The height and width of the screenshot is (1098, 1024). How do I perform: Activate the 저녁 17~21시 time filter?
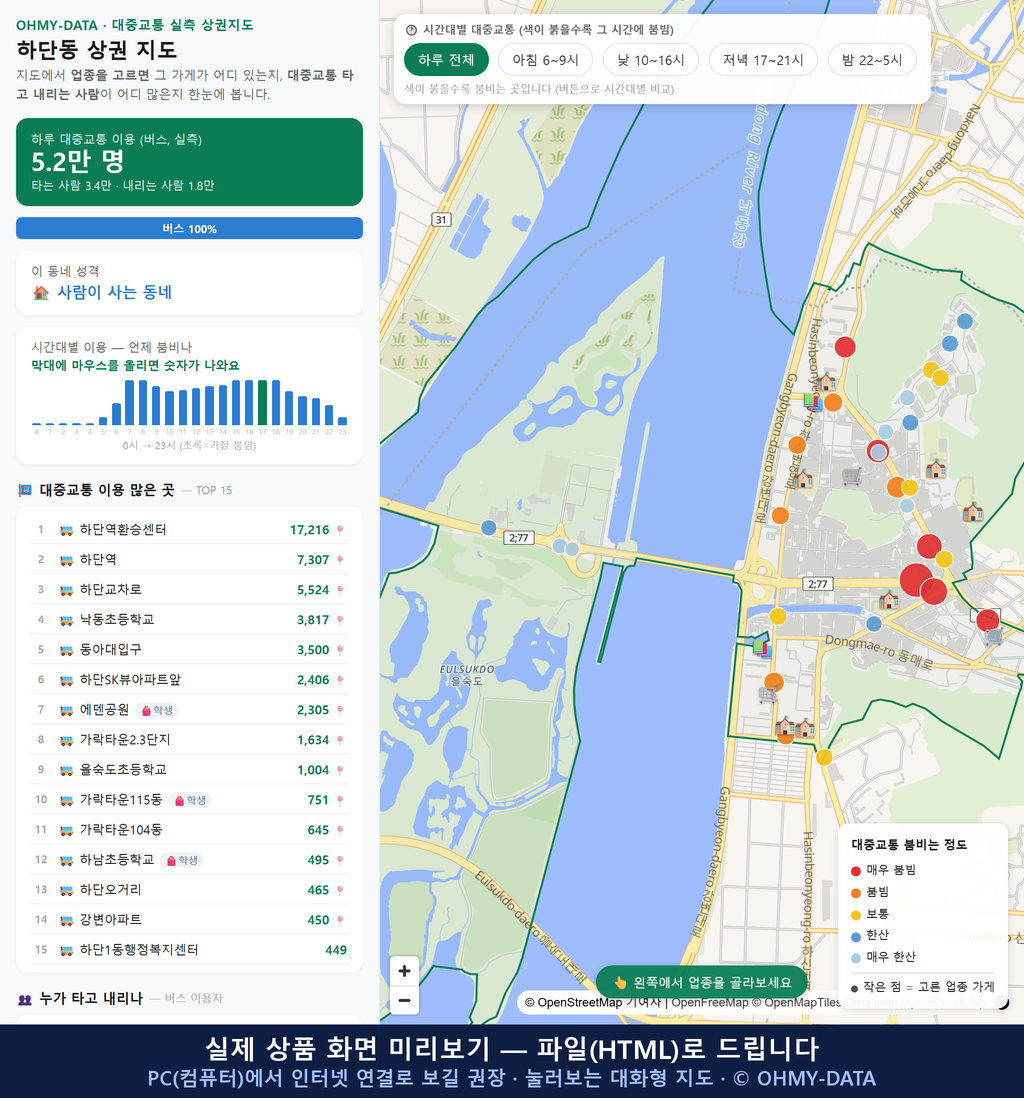pyautogui.click(x=763, y=60)
